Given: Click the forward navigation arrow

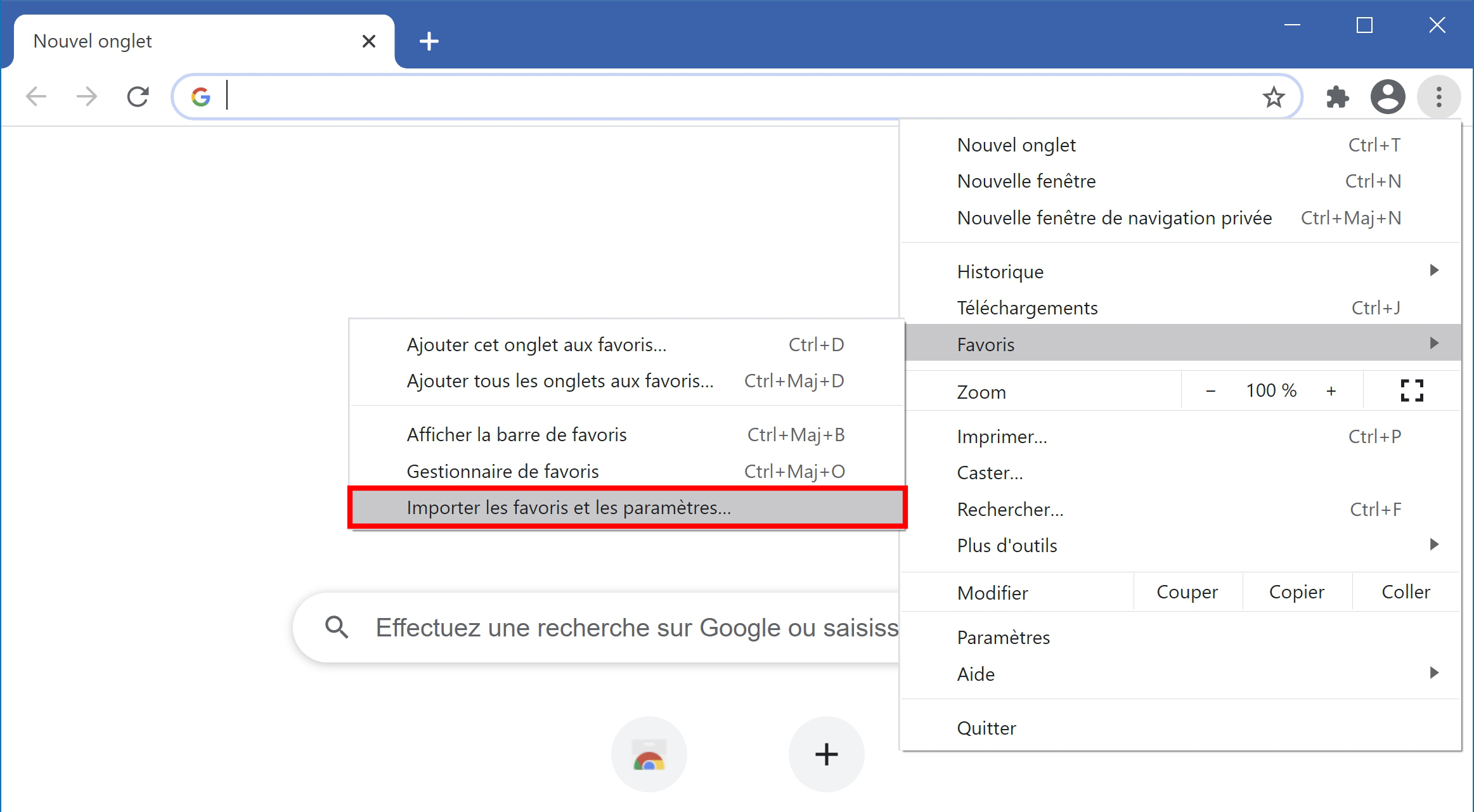Looking at the screenshot, I should tap(87, 97).
